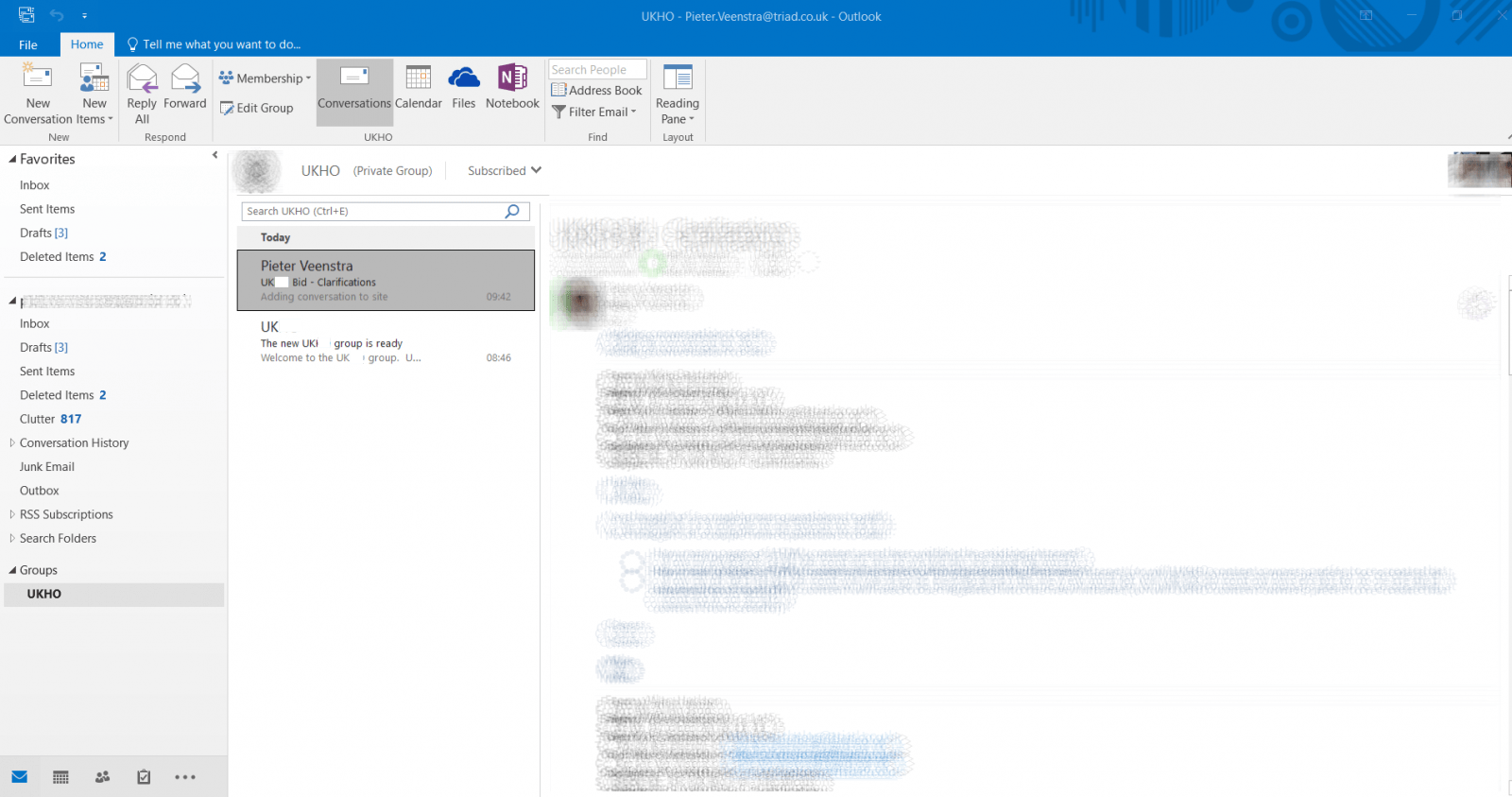Minimize the folder pane with the arrow
This screenshot has height=797, width=1512.
[x=215, y=155]
